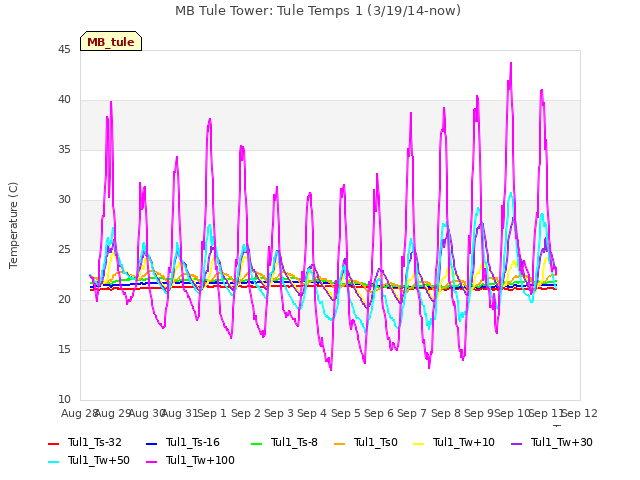
Task: Click y-axis tick label 20
Action: (x=64, y=300)
